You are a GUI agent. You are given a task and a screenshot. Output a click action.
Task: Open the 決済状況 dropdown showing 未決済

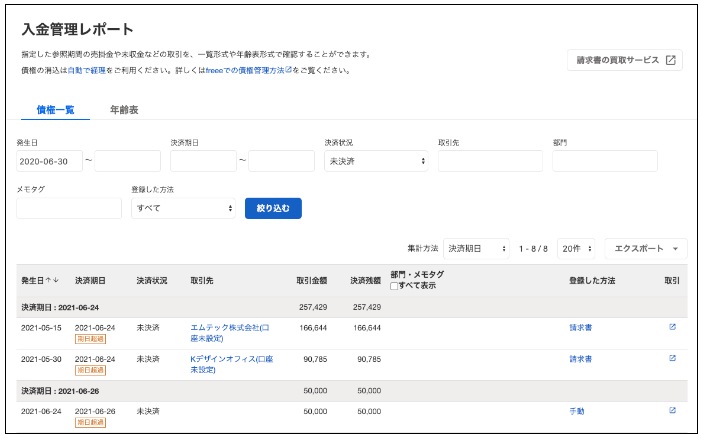pyautogui.click(x=376, y=161)
